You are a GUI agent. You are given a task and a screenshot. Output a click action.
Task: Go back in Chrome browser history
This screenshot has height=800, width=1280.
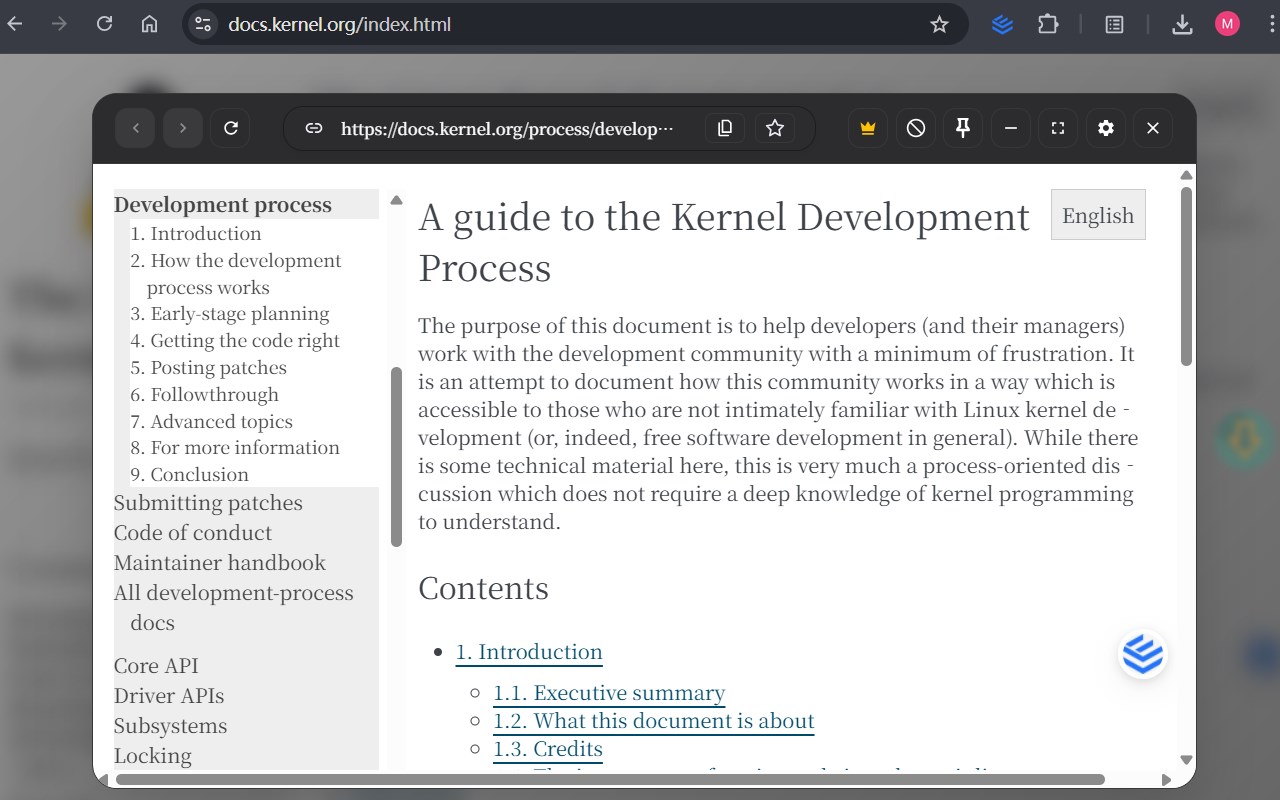coord(14,24)
